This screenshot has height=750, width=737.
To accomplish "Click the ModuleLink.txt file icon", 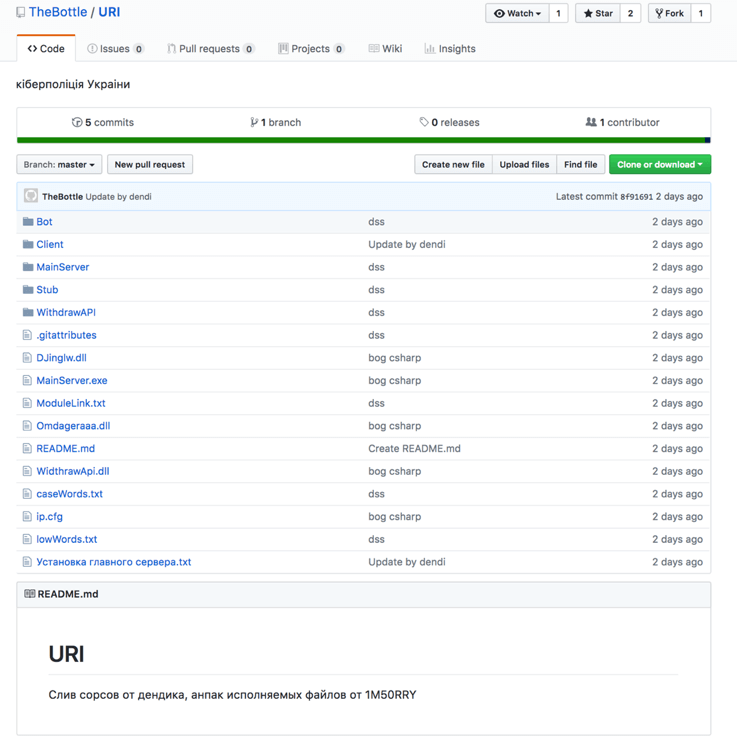I will pyautogui.click(x=27, y=403).
